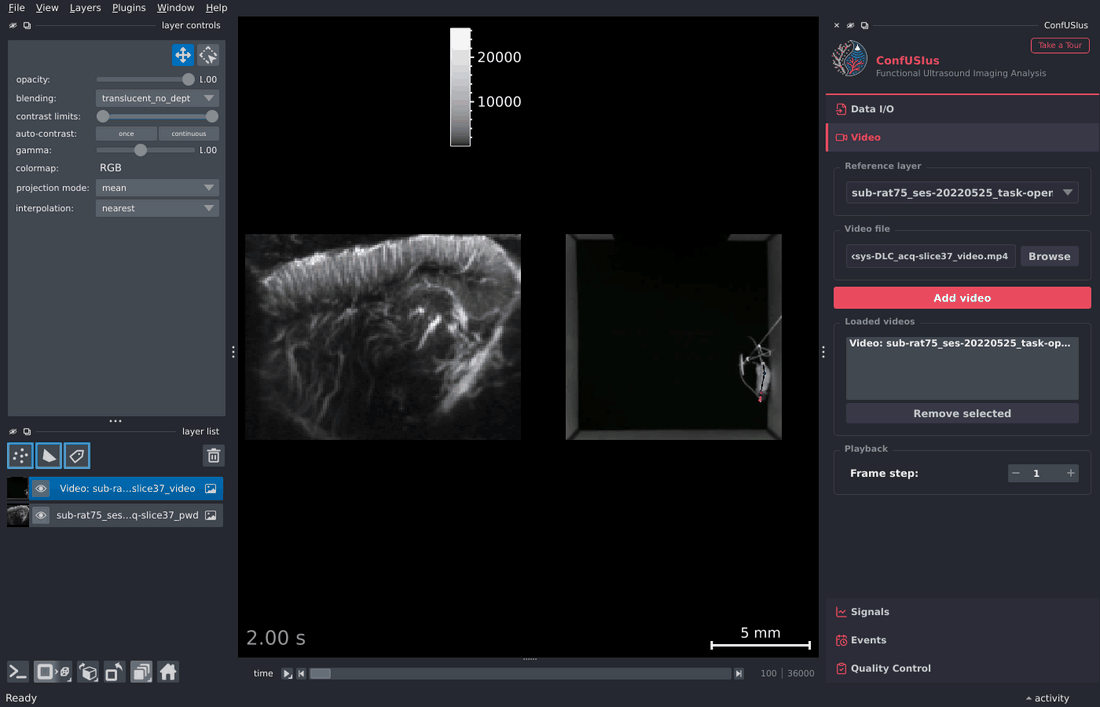Click contrast limits right handle
The height and width of the screenshot is (707, 1100).
(x=212, y=116)
